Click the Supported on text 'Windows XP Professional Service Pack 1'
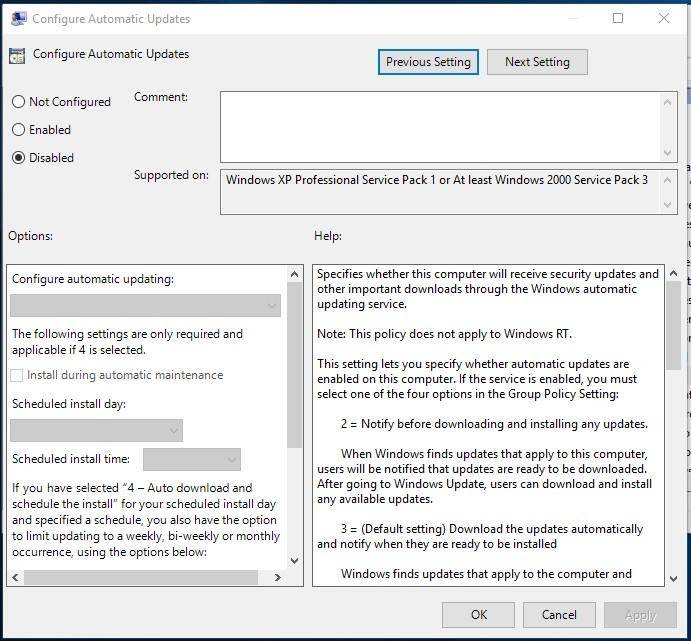This screenshot has width=691, height=641. 331,180
